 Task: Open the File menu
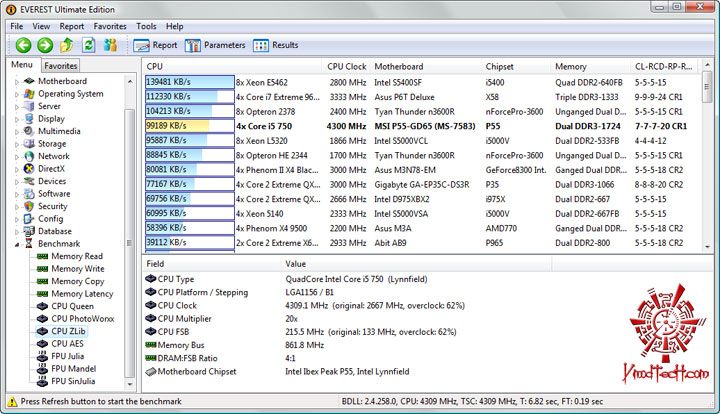coord(17,26)
